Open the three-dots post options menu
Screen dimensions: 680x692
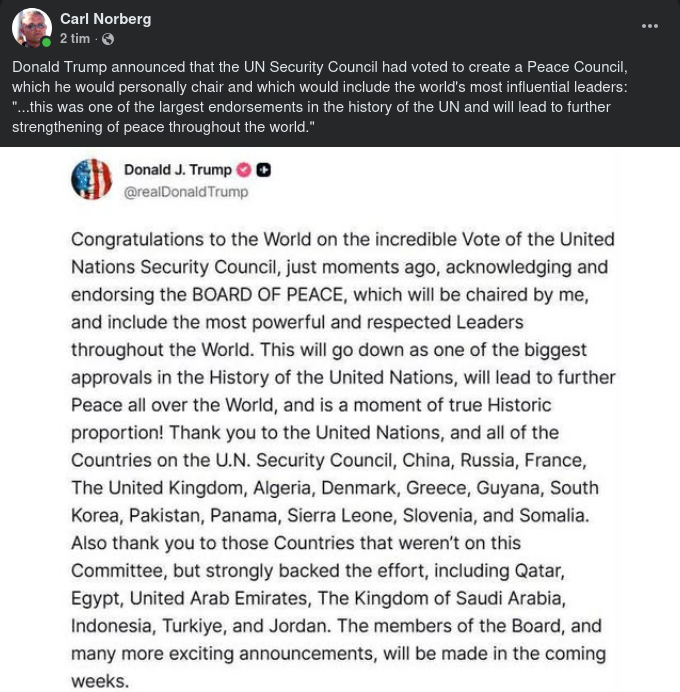[650, 27]
